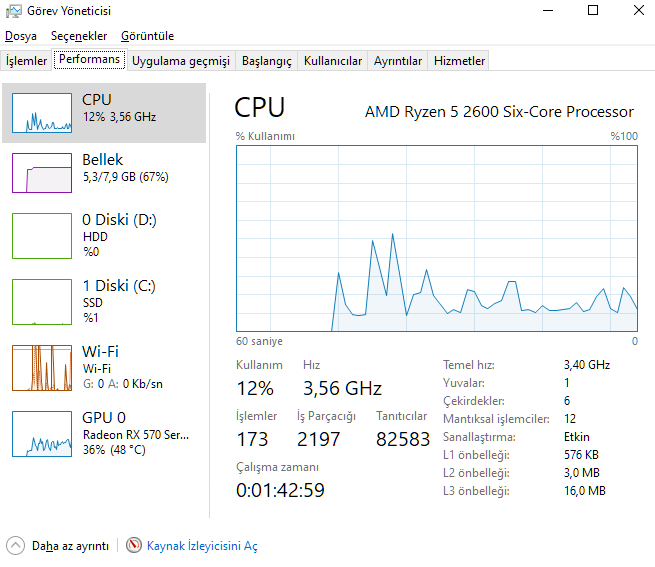This screenshot has width=655, height=567.
Task: Open the Hizmetler tab
Action: [x=459, y=61]
